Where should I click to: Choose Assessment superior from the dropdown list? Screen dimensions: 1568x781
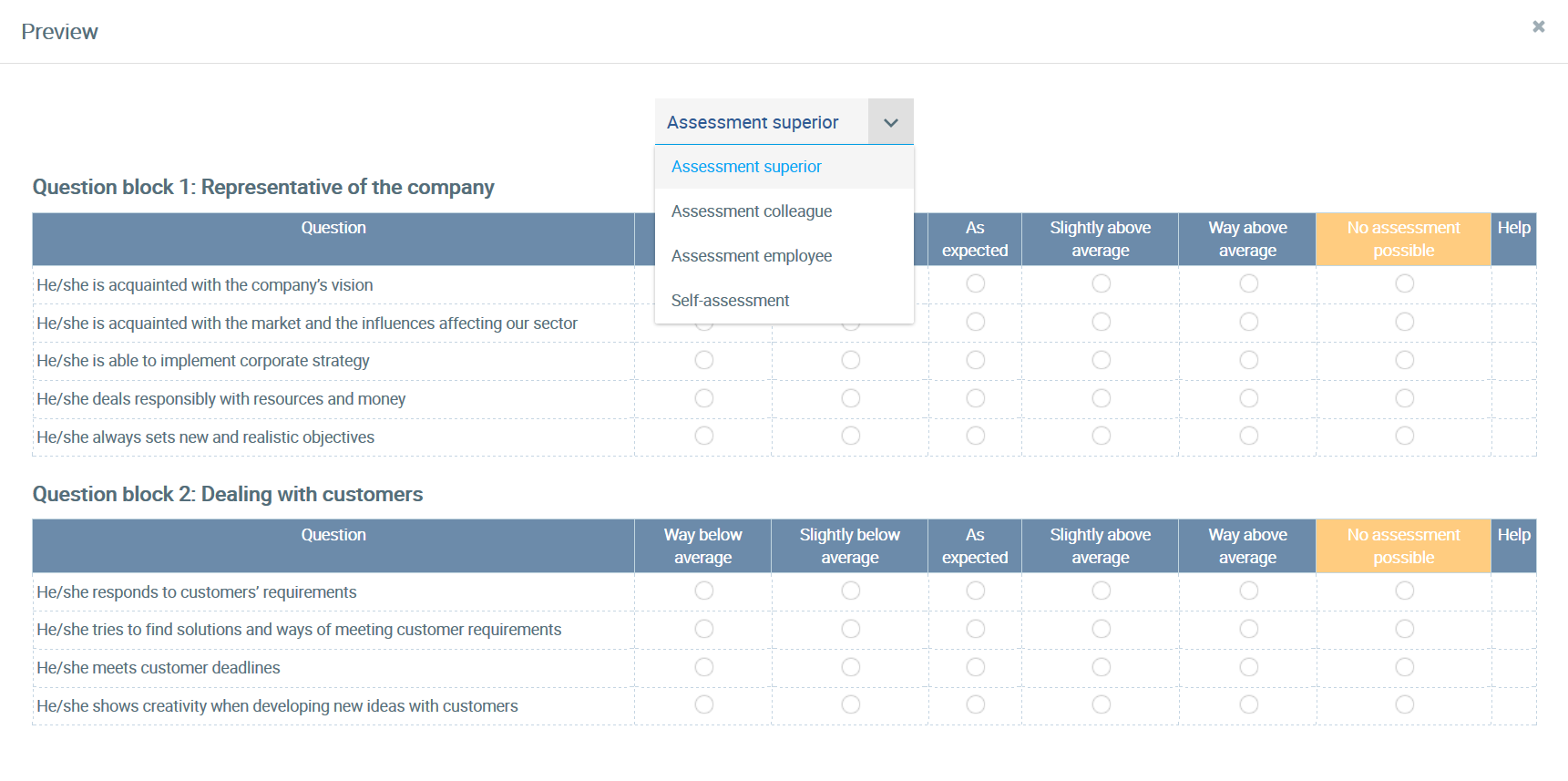784,167
